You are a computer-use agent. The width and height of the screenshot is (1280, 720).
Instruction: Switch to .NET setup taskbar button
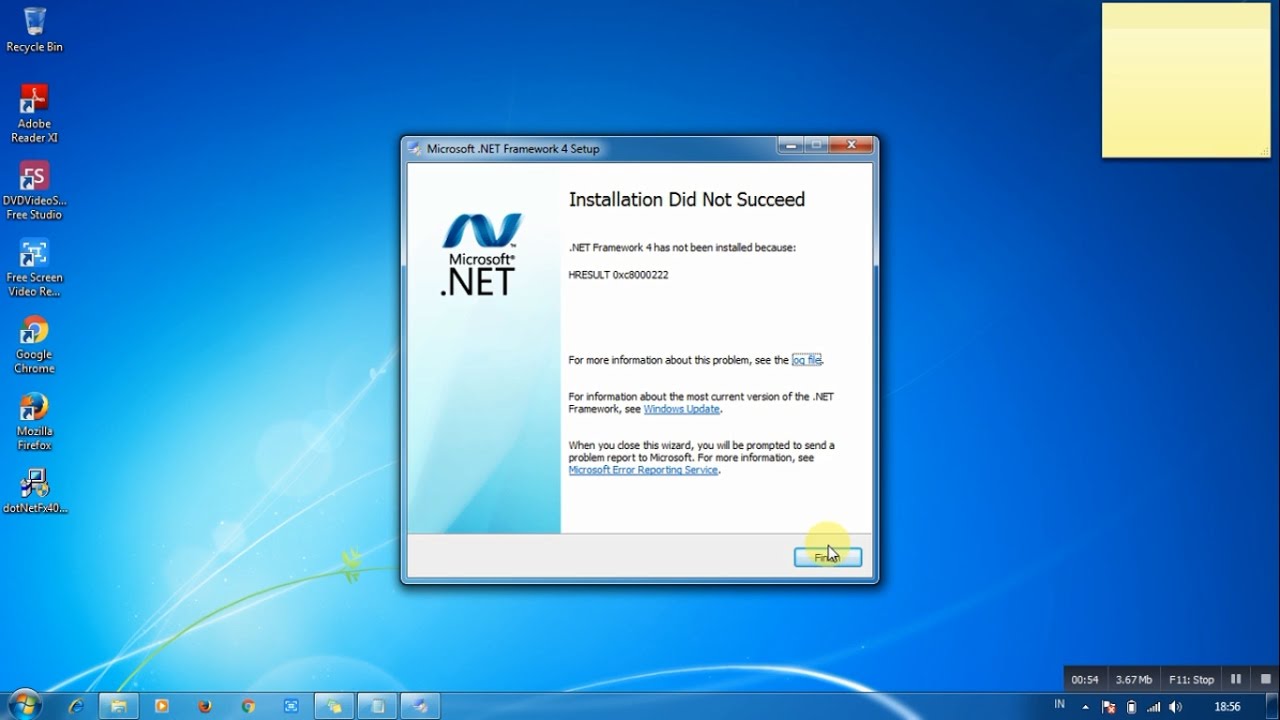click(422, 706)
